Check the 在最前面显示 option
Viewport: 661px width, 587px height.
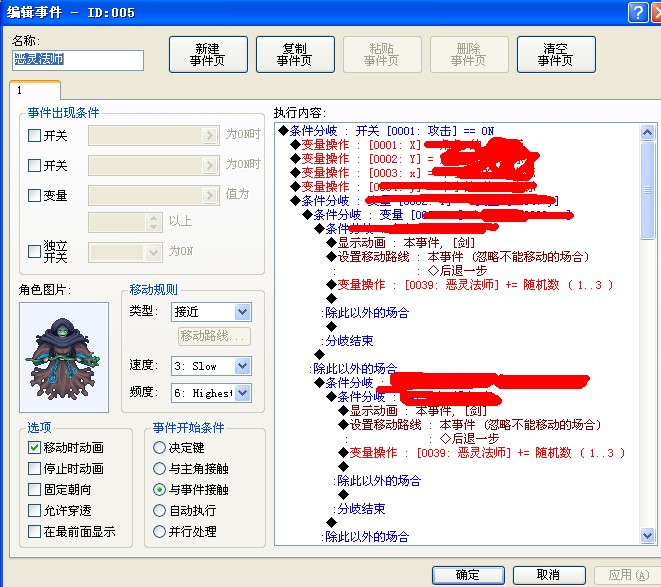coord(34,531)
